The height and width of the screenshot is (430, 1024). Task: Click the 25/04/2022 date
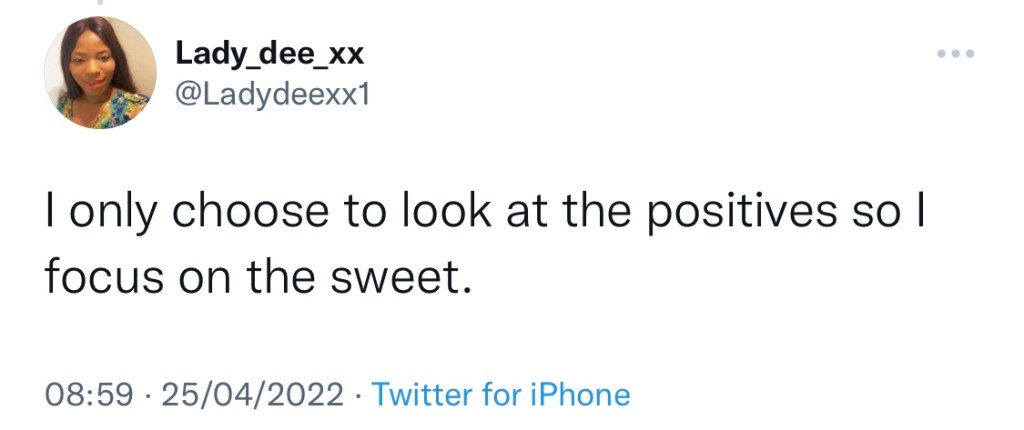coord(252,395)
